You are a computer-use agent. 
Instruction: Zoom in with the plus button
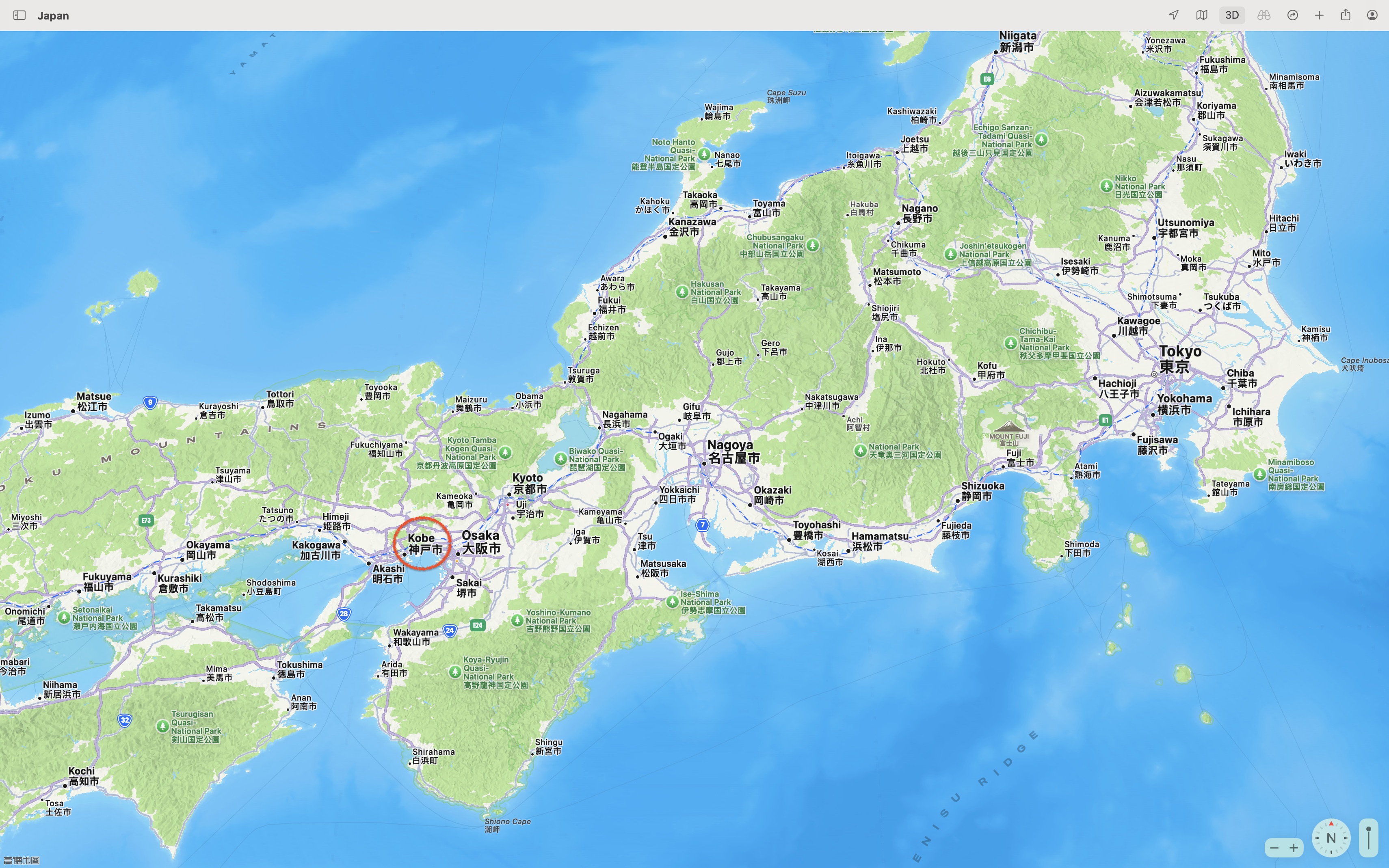pyautogui.click(x=1294, y=848)
